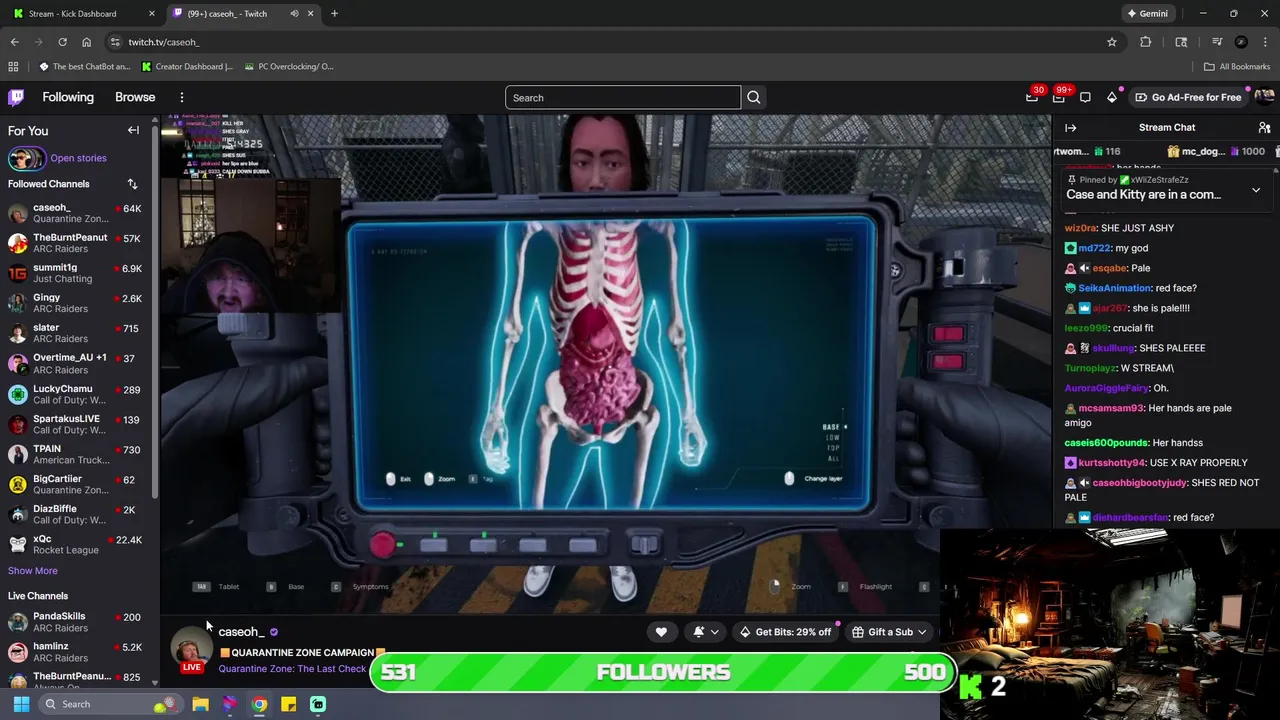This screenshot has width=1280, height=720.
Task: Reload the twitch.tv page
Action: click(x=62, y=42)
